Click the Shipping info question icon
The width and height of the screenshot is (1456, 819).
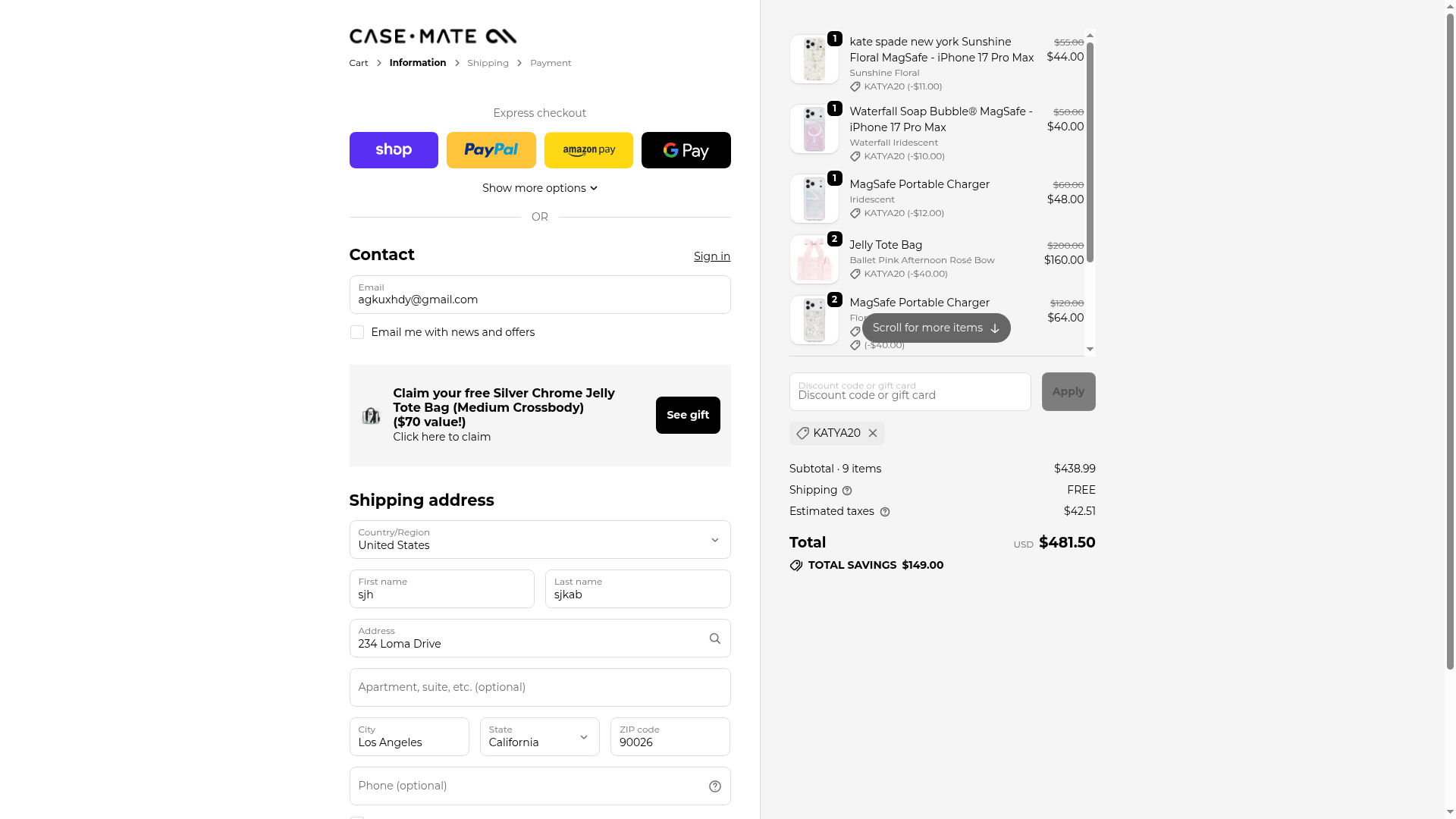point(847,491)
